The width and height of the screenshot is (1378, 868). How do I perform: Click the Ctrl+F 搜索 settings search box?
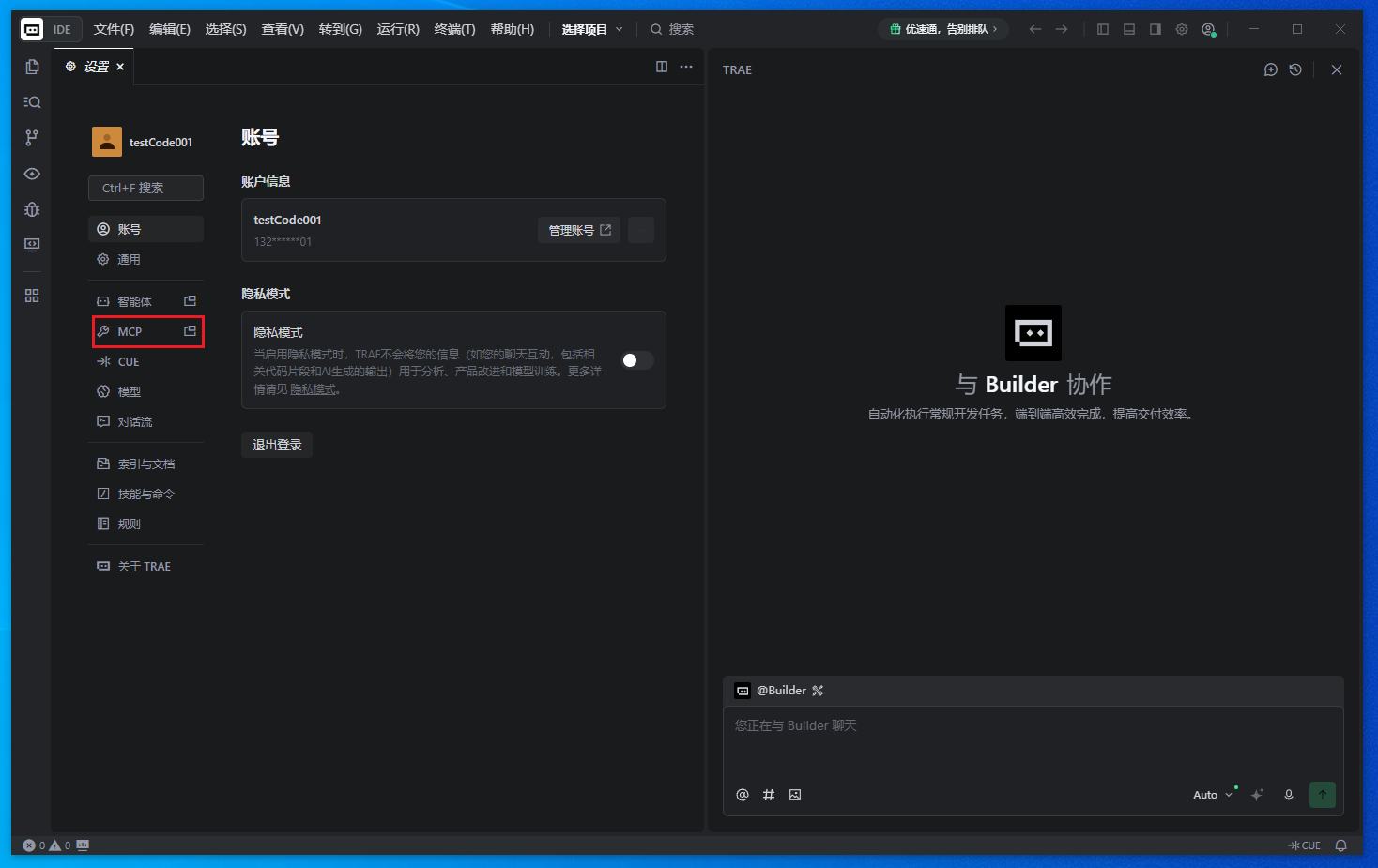(145, 188)
